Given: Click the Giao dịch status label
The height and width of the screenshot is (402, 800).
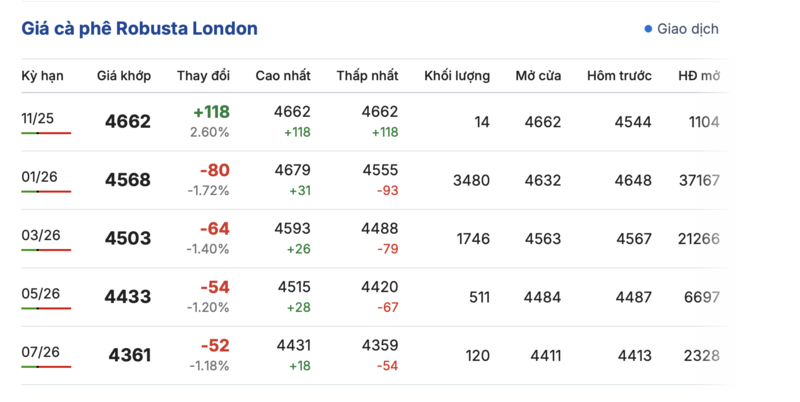Looking at the screenshot, I should pos(688,29).
